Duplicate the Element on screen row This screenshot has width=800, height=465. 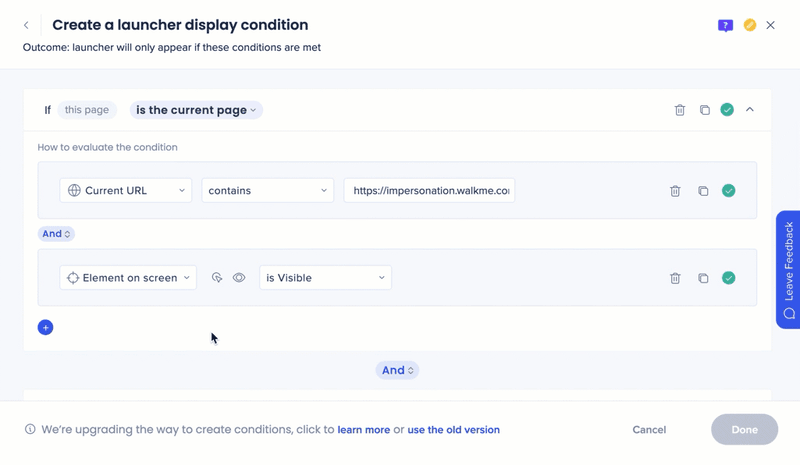(703, 278)
